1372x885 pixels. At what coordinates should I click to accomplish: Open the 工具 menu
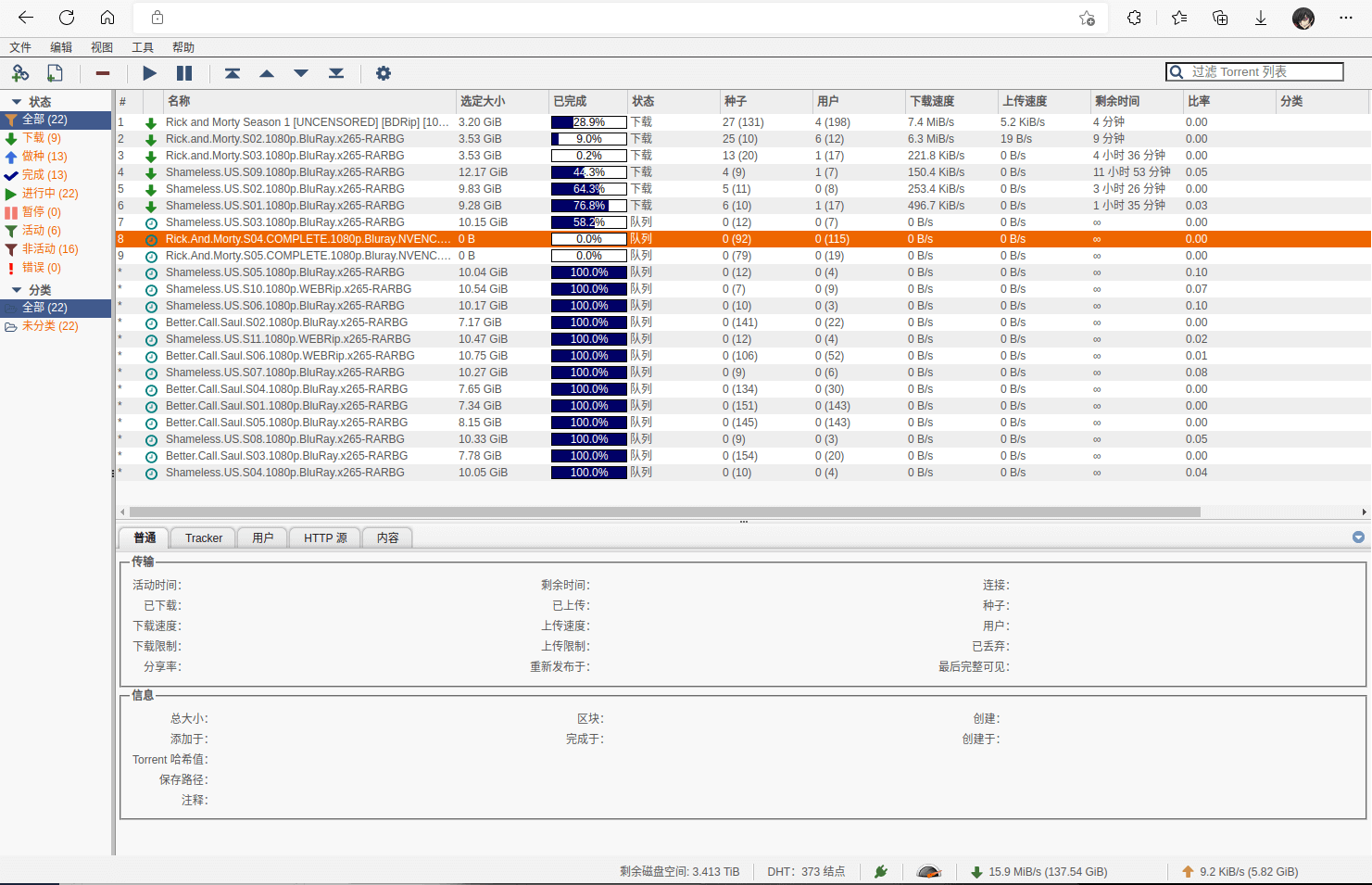pos(143,47)
